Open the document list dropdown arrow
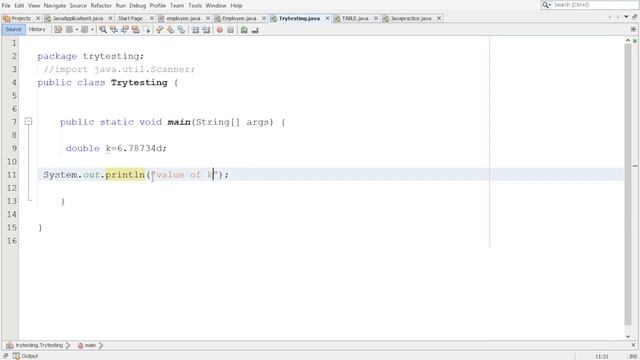The width and height of the screenshot is (640, 360). [x=626, y=17]
